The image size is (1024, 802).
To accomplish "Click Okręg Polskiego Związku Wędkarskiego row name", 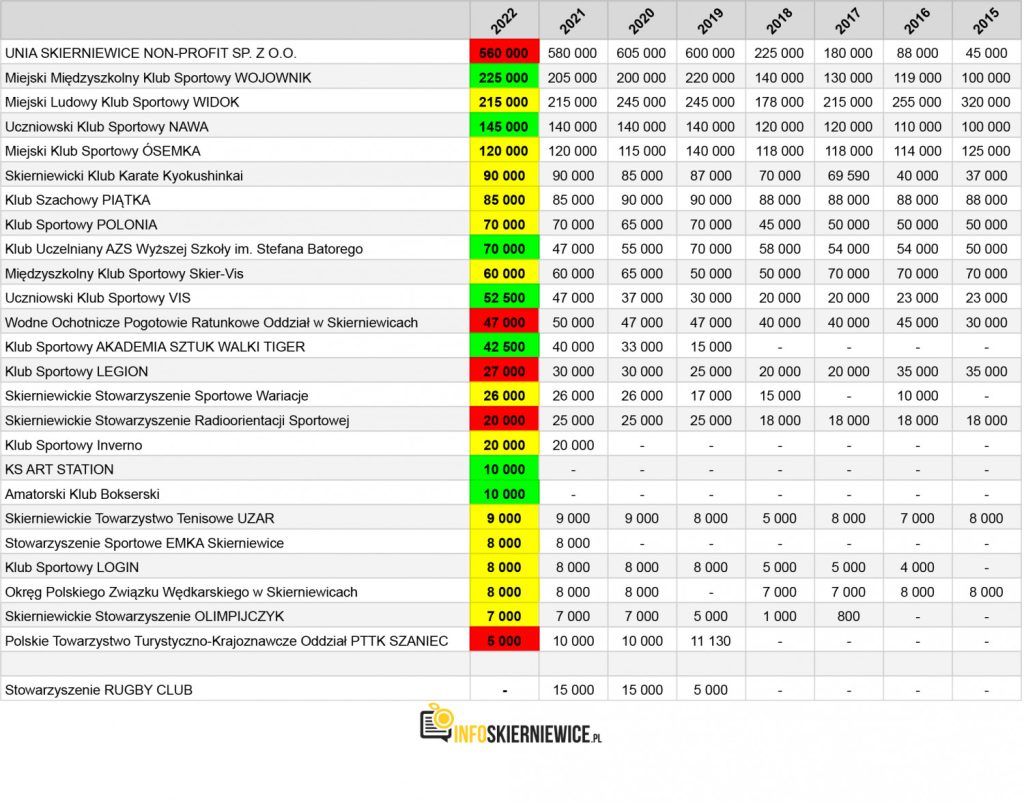I will (x=181, y=592).
